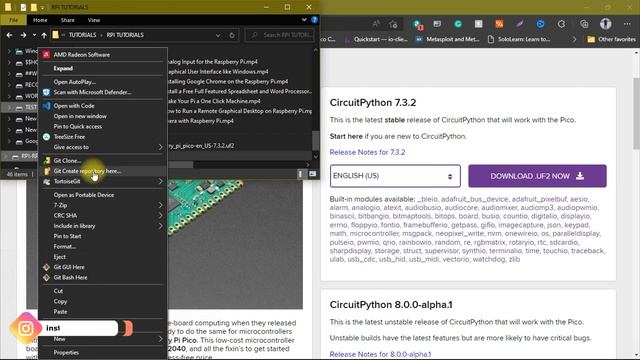Click the VS Code icon in menu
The image size is (640, 360).
tap(46, 106)
